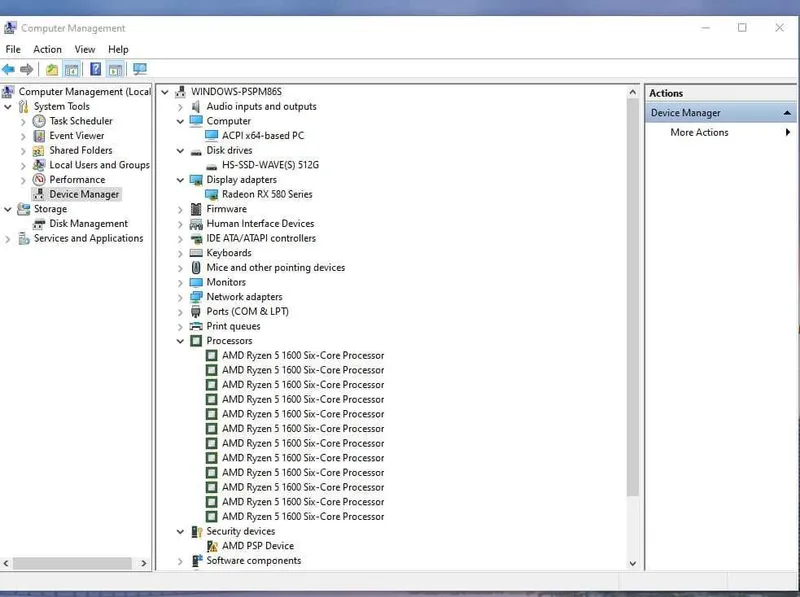800x597 pixels.
Task: Click the Keyboards category icon
Action: point(196,253)
